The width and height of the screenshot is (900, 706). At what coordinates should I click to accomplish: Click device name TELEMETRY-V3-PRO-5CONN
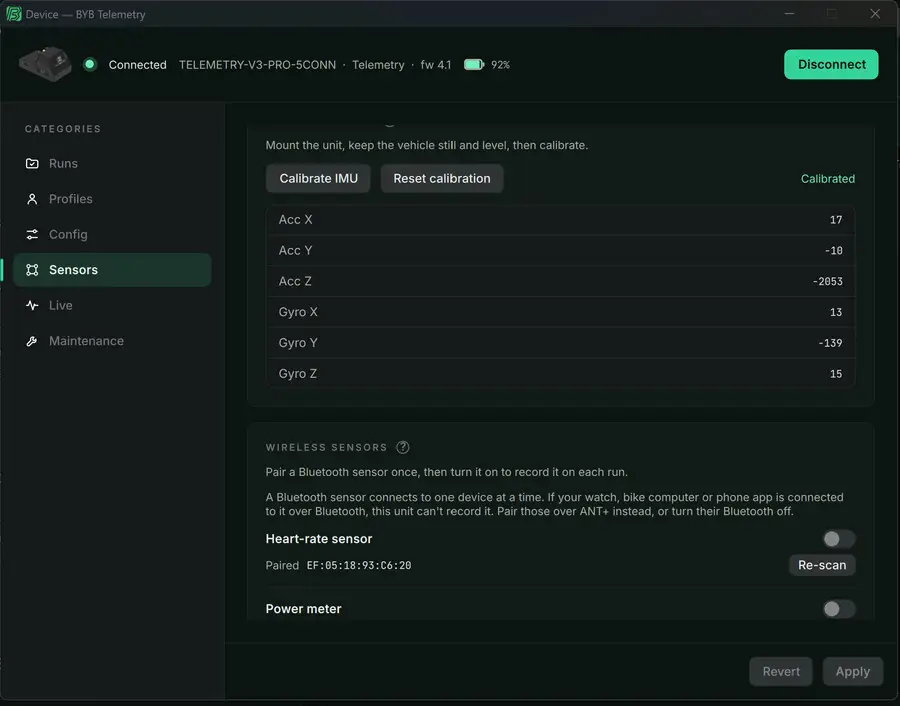tap(257, 65)
